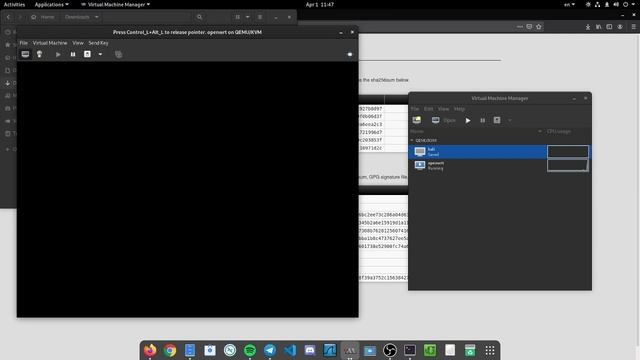Bookmark page with browser star icon
640x360 pixels.
pyautogui.click(x=539, y=27)
